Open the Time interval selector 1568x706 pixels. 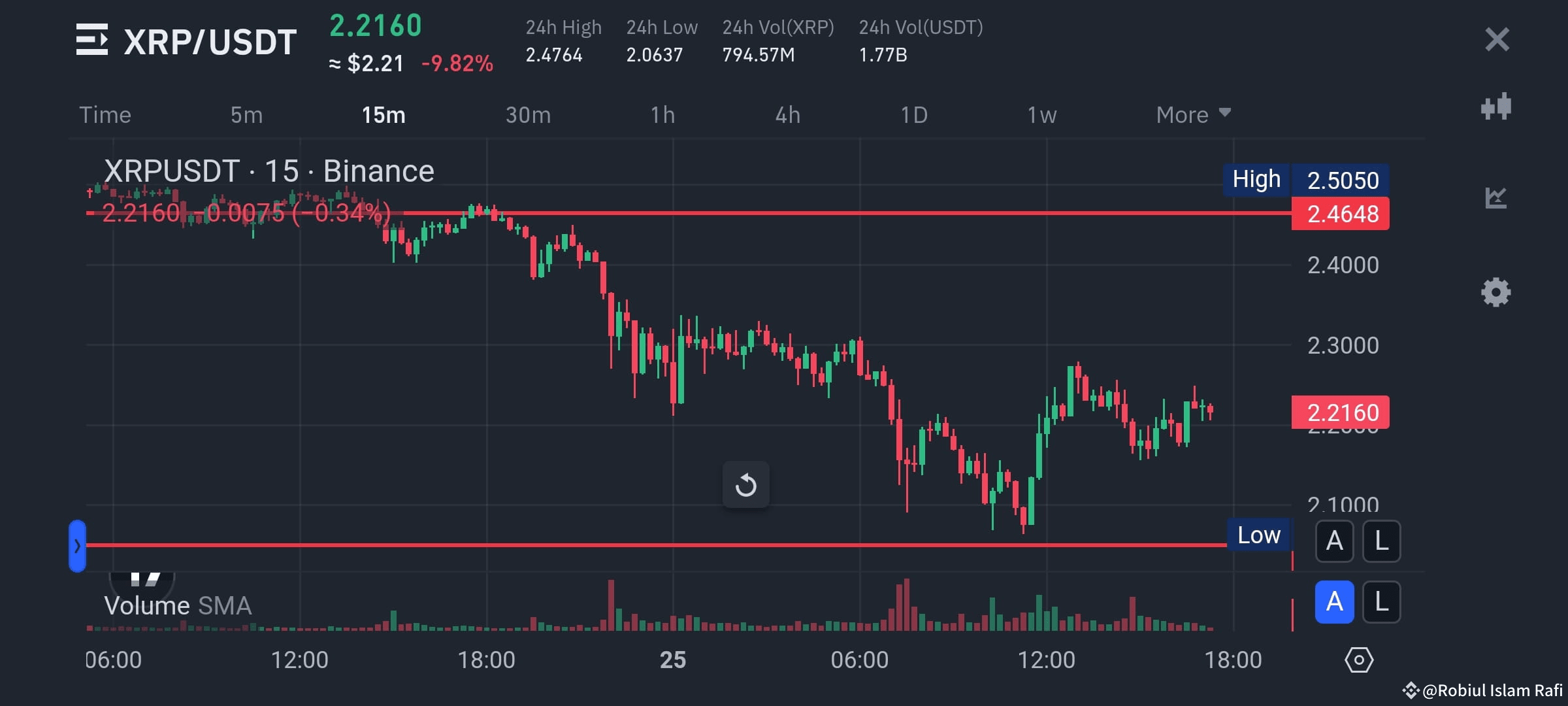click(105, 114)
